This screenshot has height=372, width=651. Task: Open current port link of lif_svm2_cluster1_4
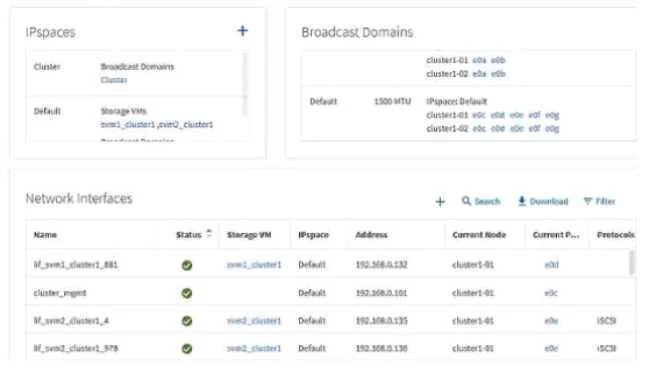click(551, 321)
